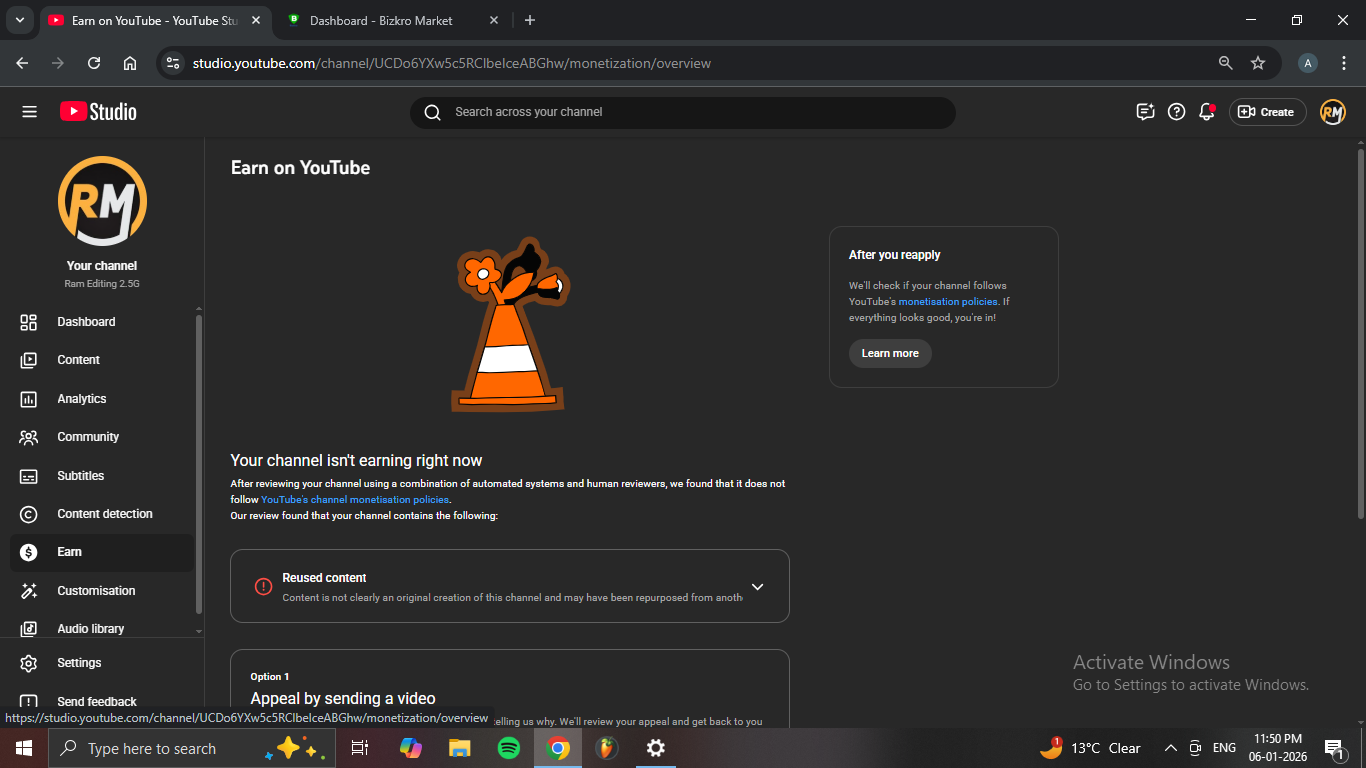Image resolution: width=1366 pixels, height=768 pixels.
Task: Click the channel avatar in top-right corner
Action: click(1332, 112)
